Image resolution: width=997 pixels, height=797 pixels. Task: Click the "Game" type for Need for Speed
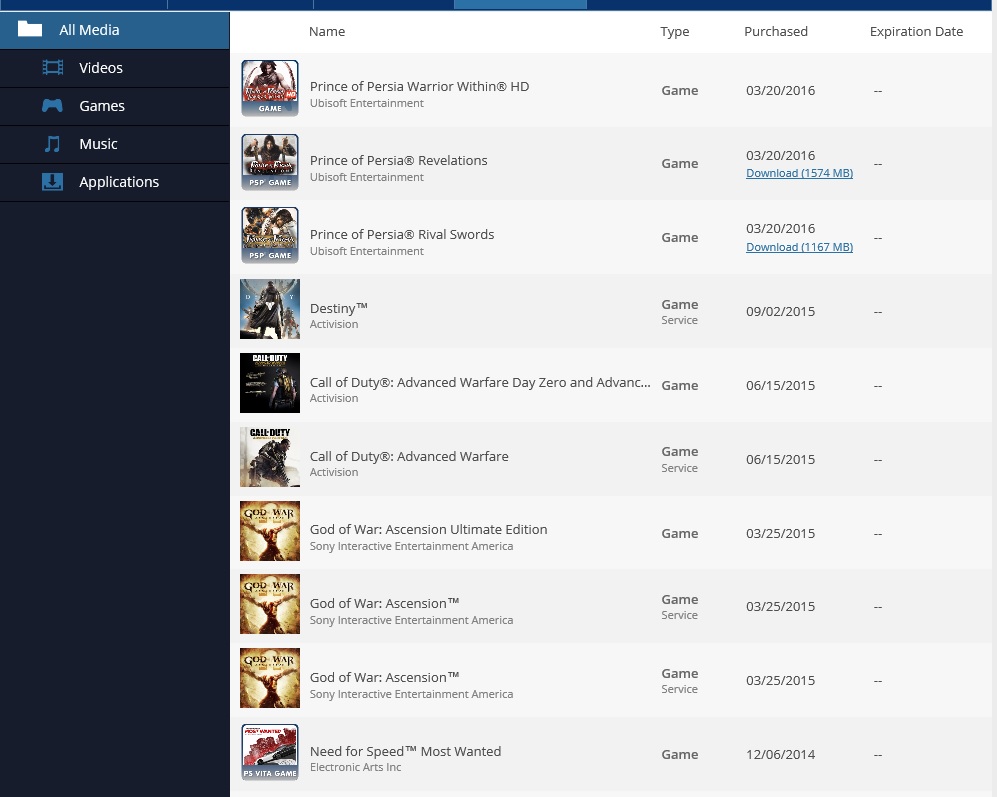(680, 754)
